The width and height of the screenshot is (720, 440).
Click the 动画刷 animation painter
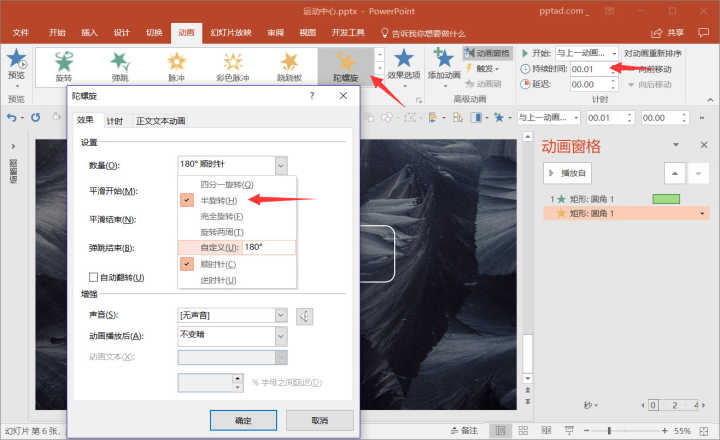483,84
